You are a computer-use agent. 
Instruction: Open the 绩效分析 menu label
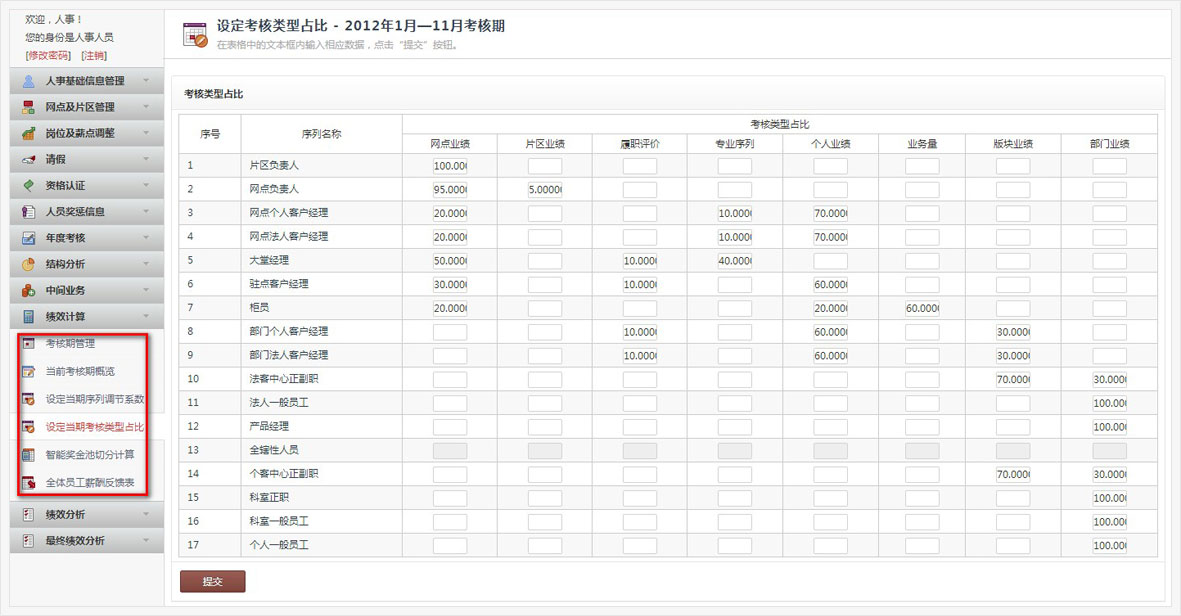(x=65, y=514)
